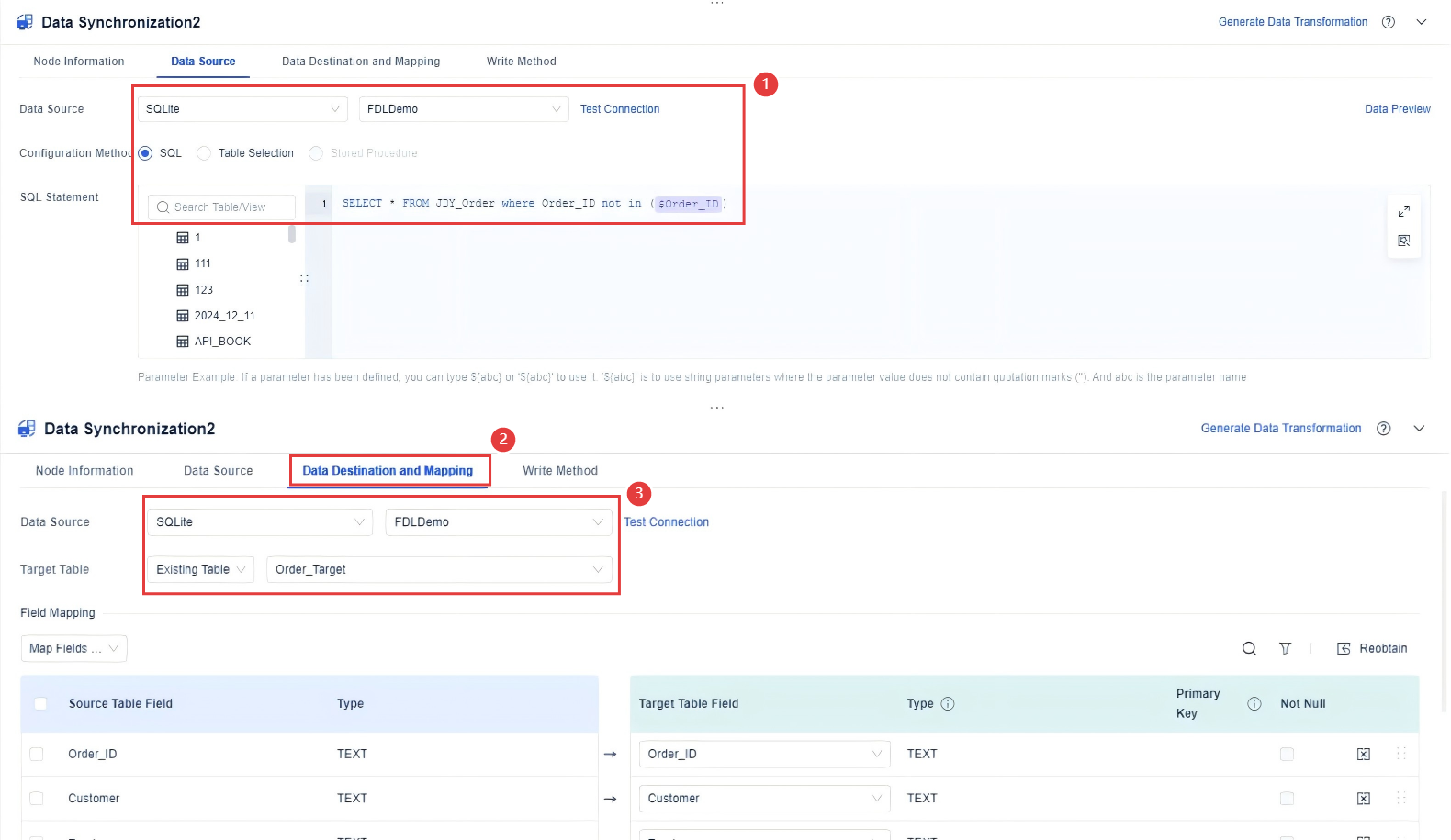Select the SQL configuration method radio button

pos(145,153)
